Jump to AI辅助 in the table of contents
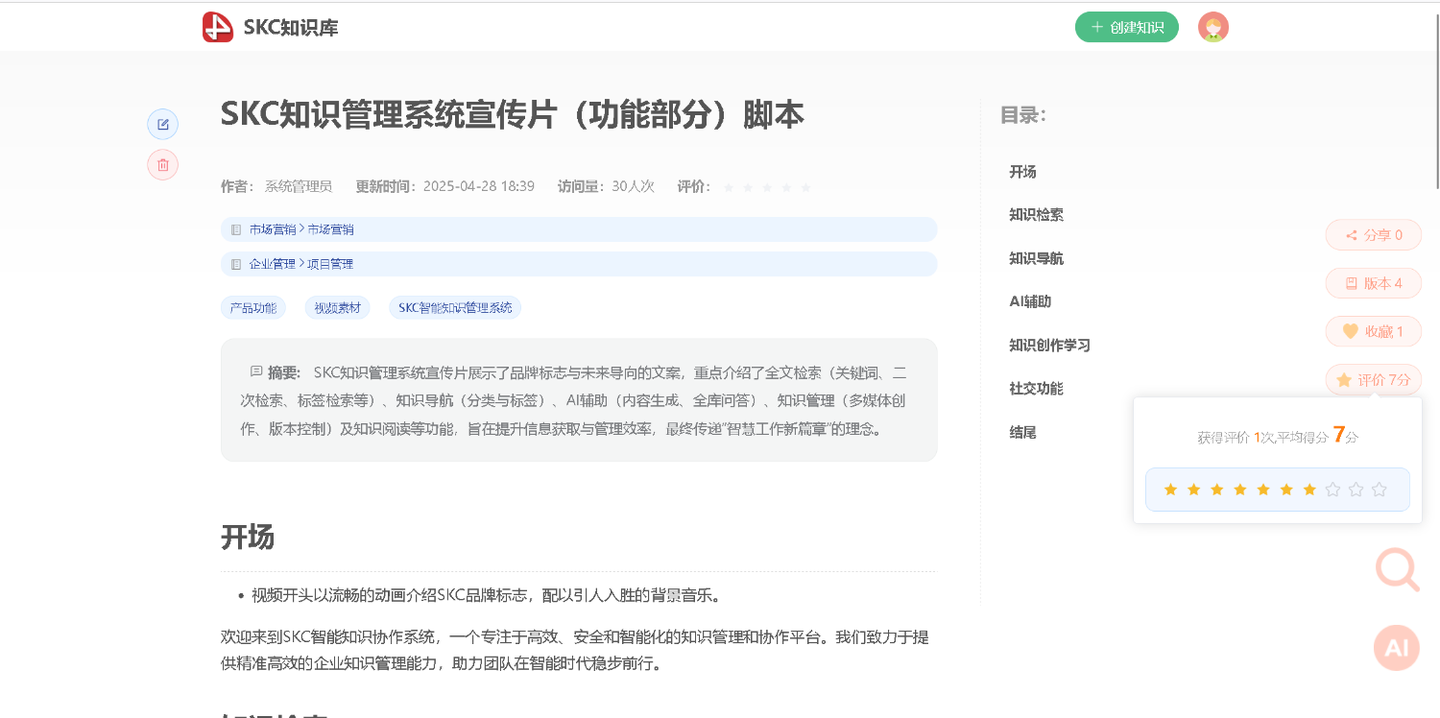1440x718 pixels. point(1030,301)
